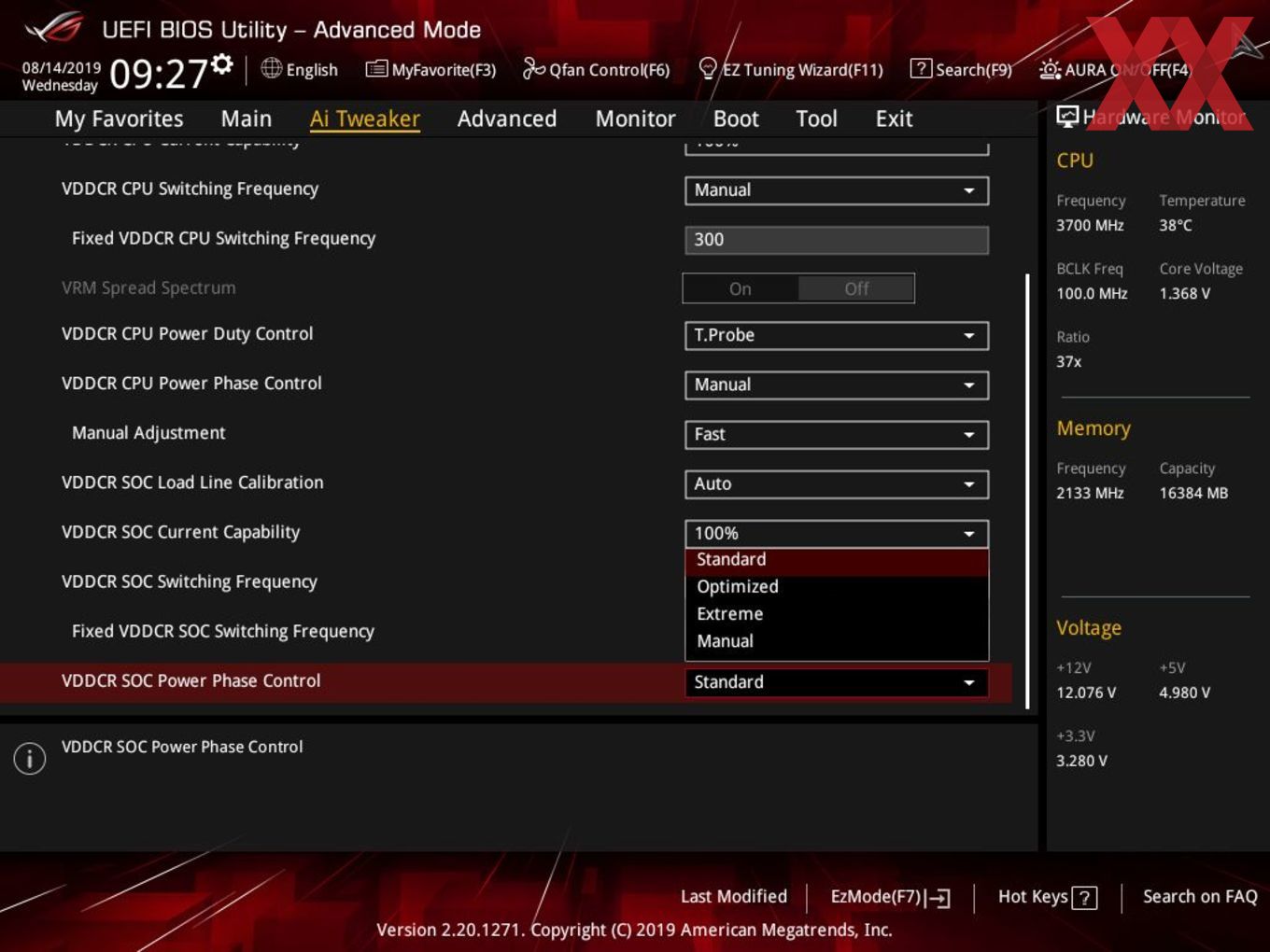Set VRM Spread Spectrum to Off
This screenshot has width=1270, height=952.
coord(856,288)
